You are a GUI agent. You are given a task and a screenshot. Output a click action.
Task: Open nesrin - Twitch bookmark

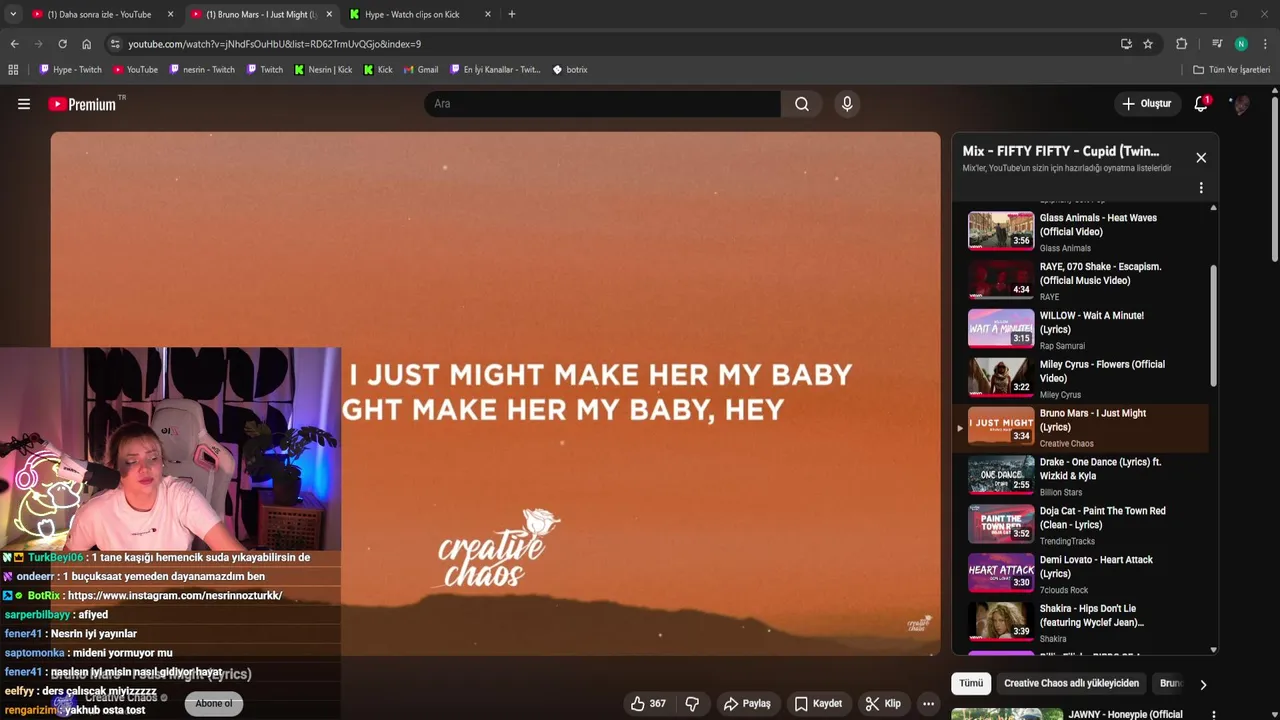(x=202, y=70)
